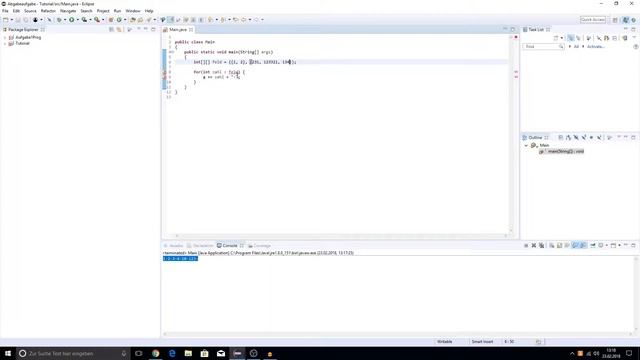Click the Activate... link in Task List

596,47
